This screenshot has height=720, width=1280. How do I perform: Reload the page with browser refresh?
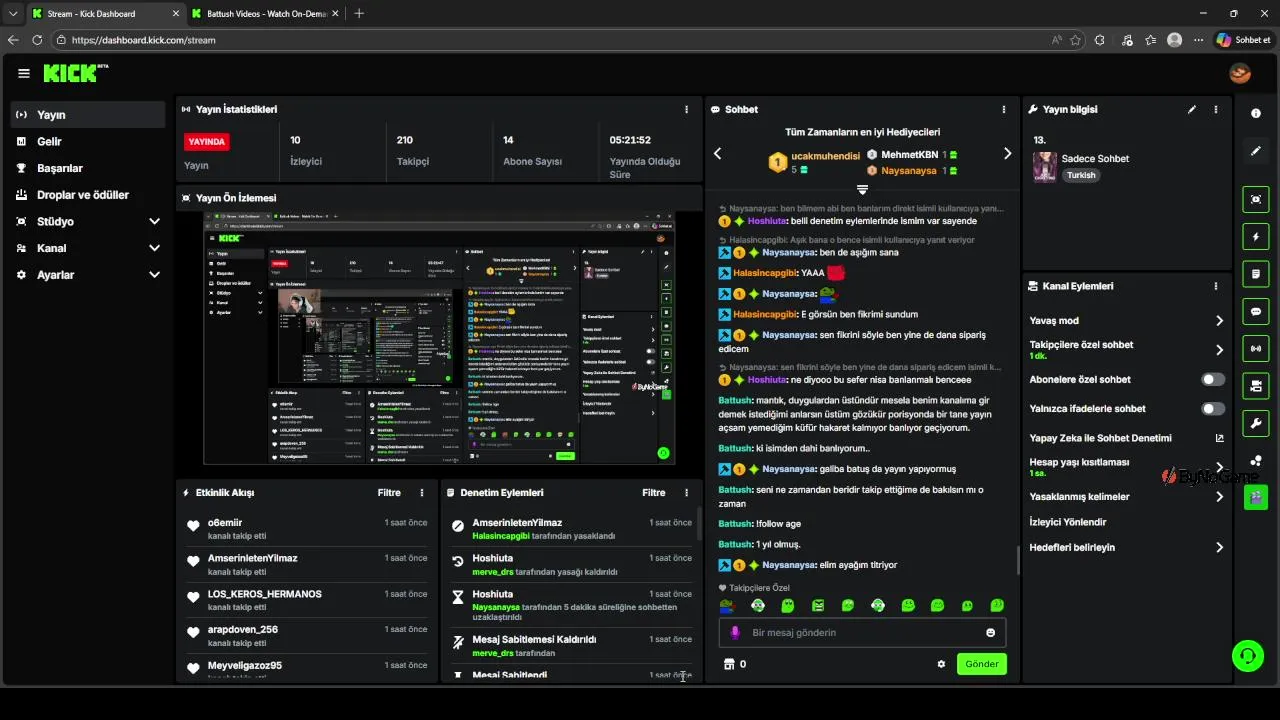pyautogui.click(x=37, y=40)
